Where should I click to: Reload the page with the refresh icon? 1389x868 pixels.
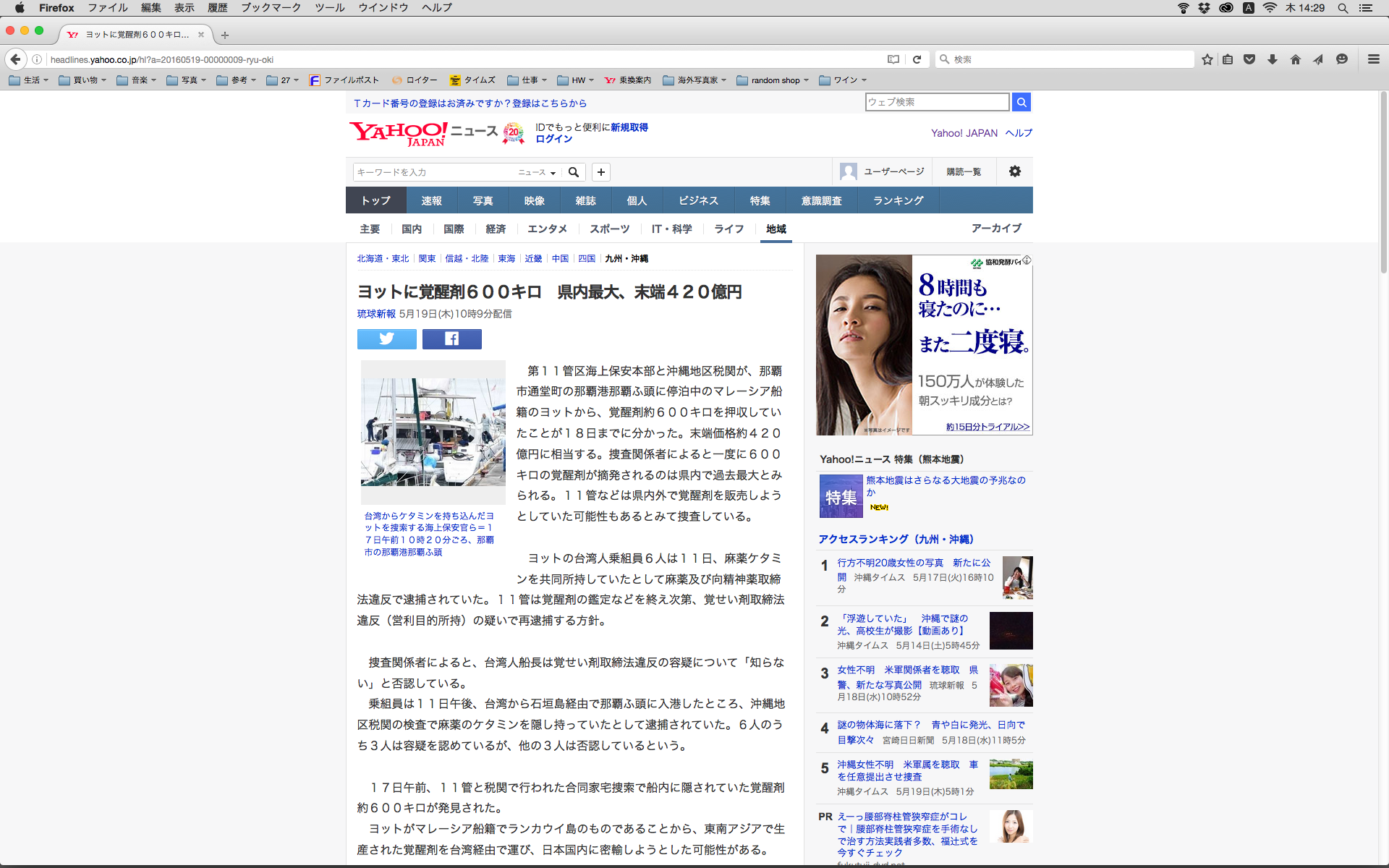pos(917,59)
